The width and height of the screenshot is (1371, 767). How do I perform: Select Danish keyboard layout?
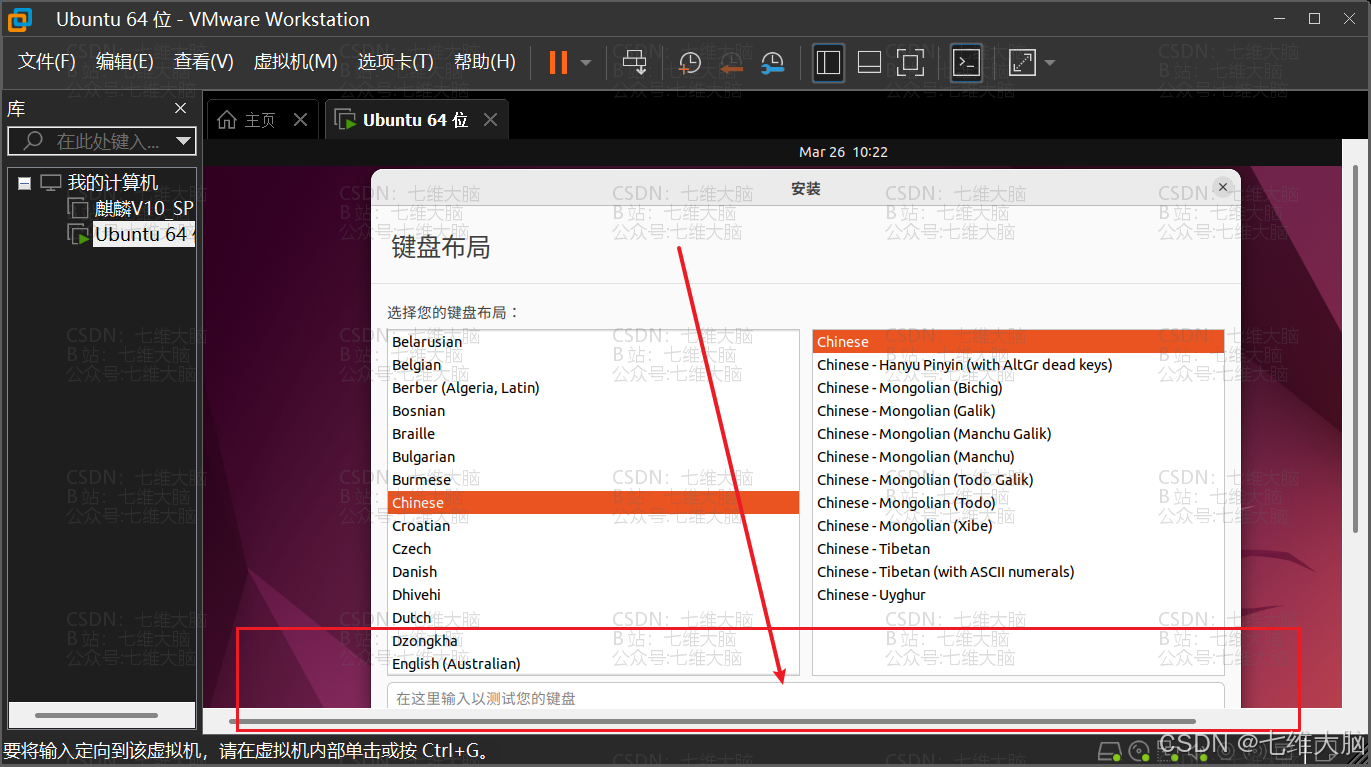593,572
